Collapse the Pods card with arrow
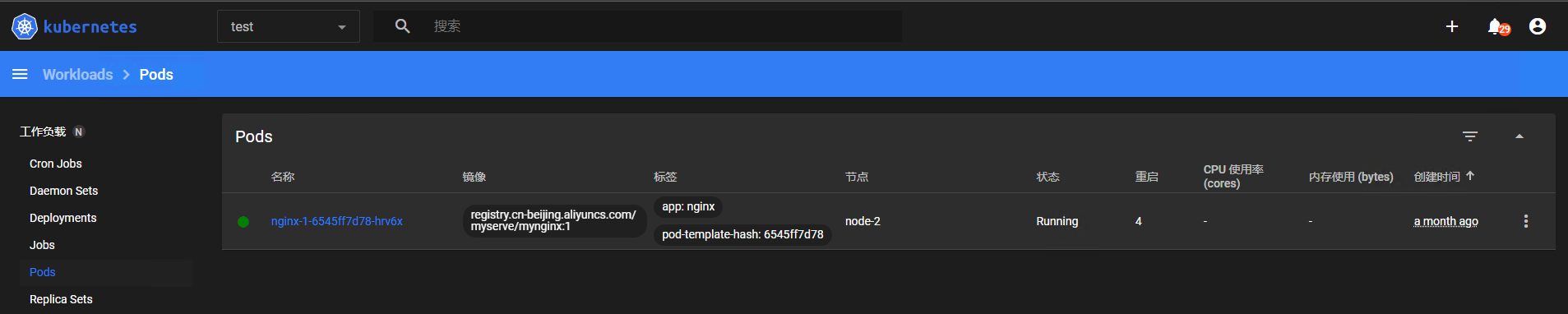The image size is (1568, 314). coord(1519,136)
